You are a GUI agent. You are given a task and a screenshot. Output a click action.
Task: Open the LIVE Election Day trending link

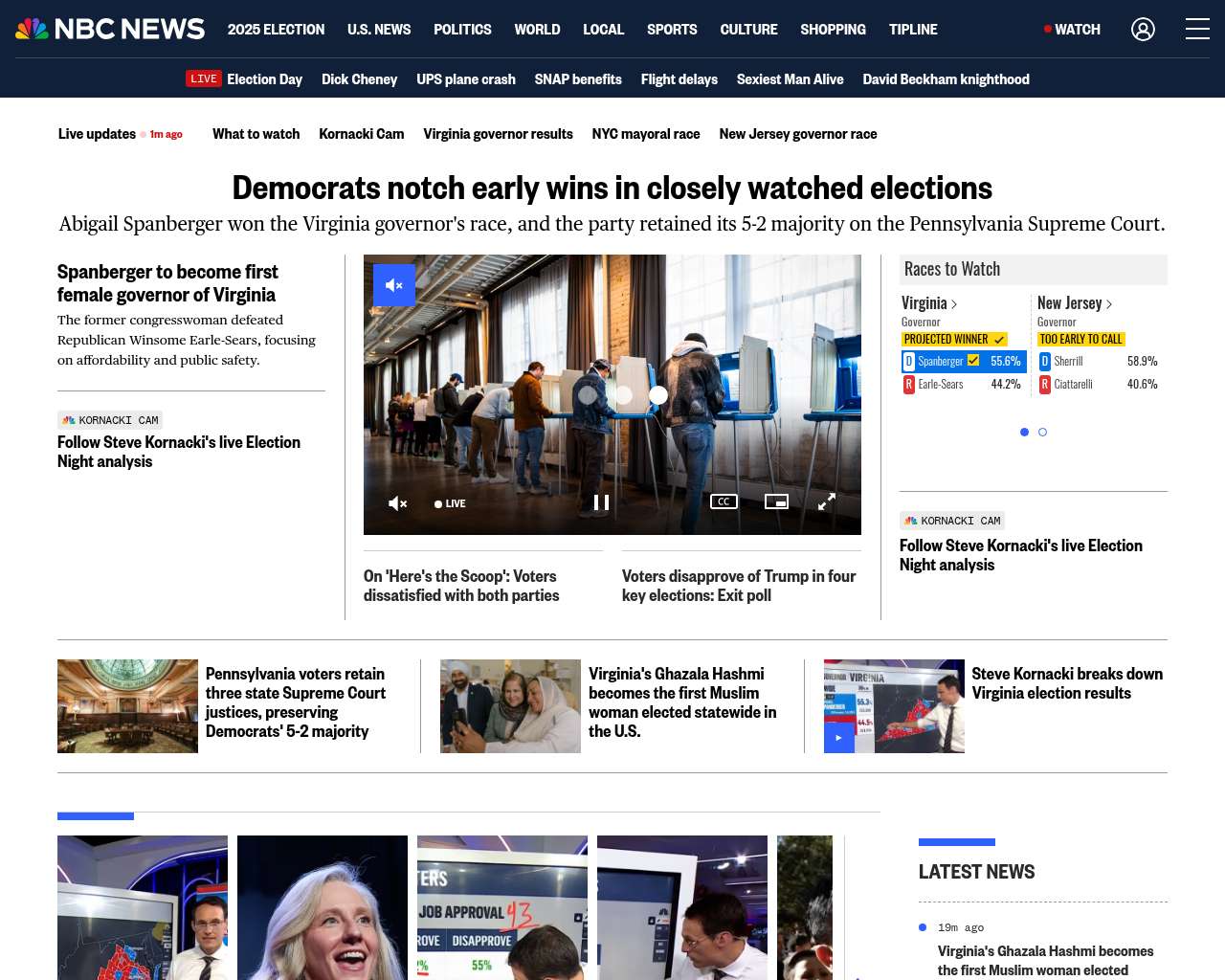(244, 79)
